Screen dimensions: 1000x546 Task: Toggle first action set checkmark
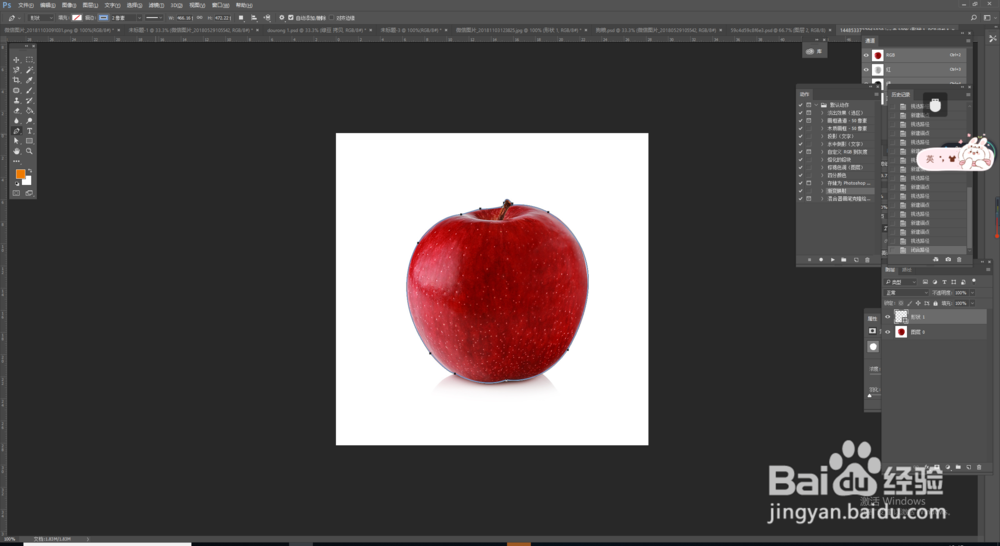(800, 105)
